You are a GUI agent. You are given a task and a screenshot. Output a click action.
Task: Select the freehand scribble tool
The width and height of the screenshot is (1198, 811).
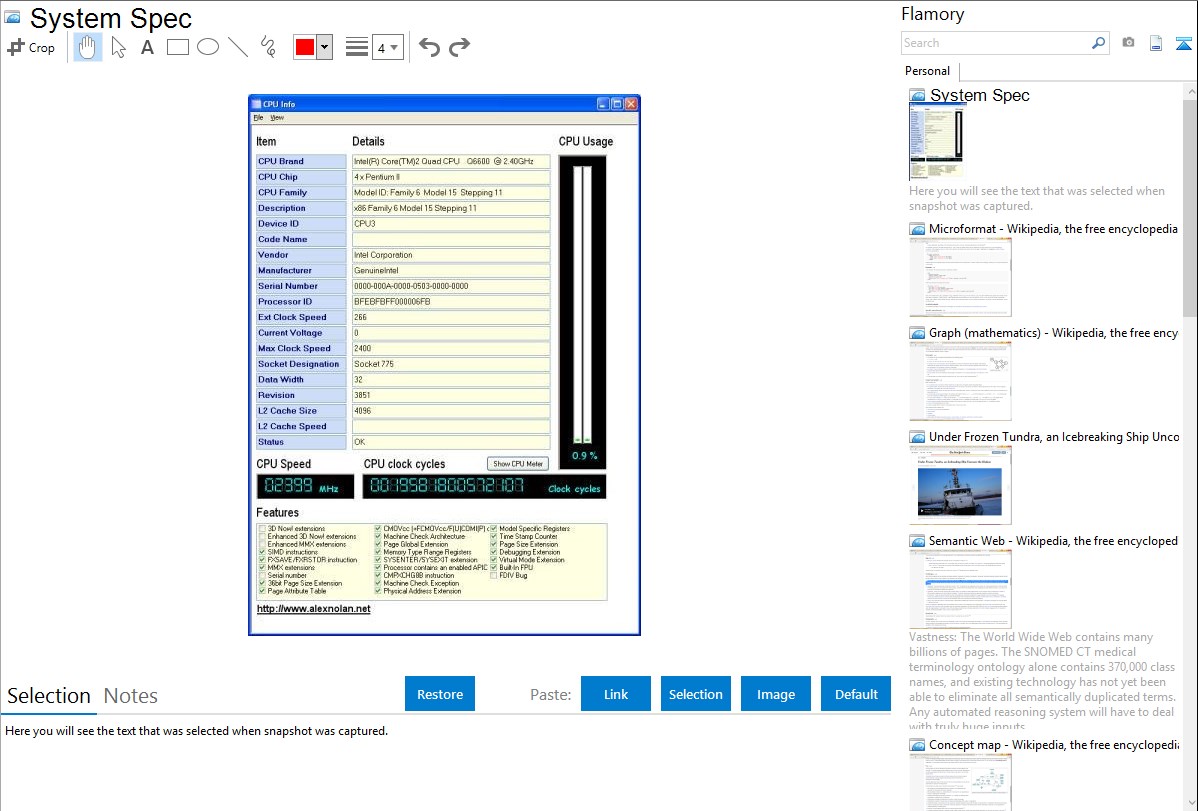coord(268,47)
